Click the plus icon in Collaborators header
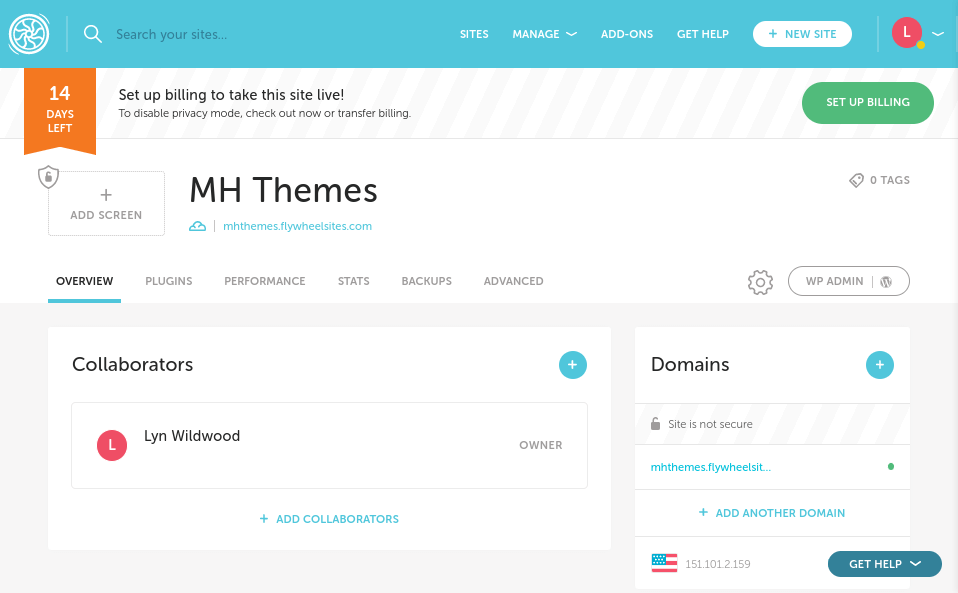958x593 pixels. click(572, 365)
